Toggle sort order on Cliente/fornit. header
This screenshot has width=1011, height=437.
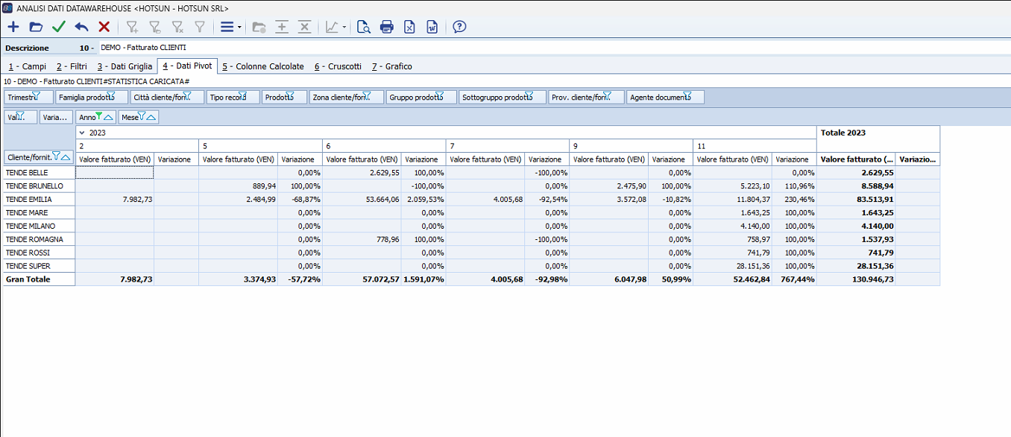point(66,158)
